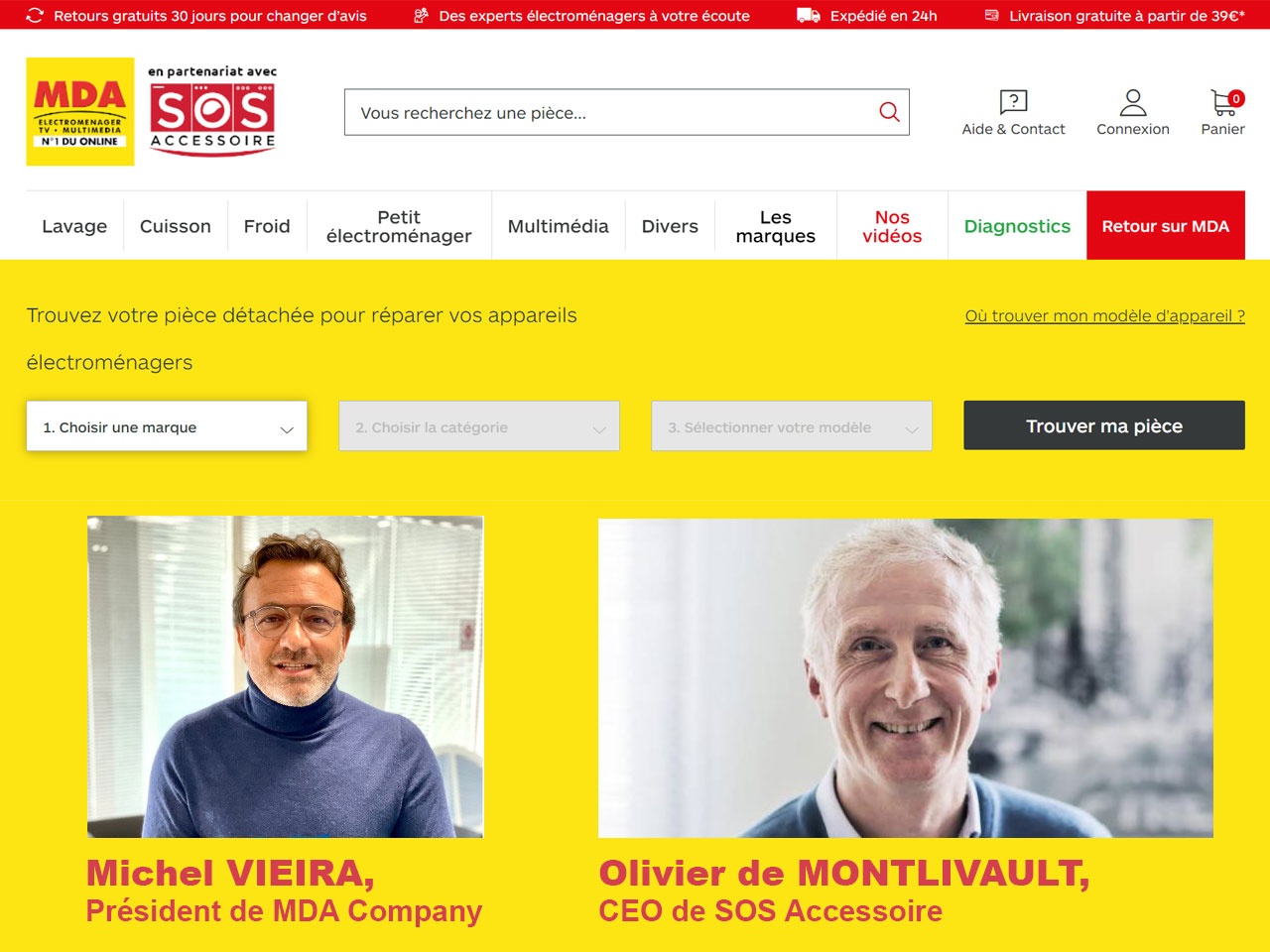This screenshot has width=1270, height=952.
Task: Follow the Où trouver mon modèle d'appareil link
Action: pos(1104,315)
